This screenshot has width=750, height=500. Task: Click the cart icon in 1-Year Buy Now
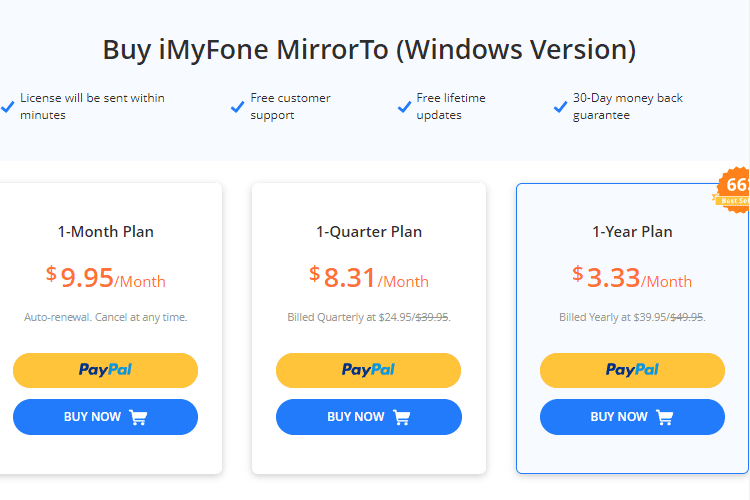(665, 417)
